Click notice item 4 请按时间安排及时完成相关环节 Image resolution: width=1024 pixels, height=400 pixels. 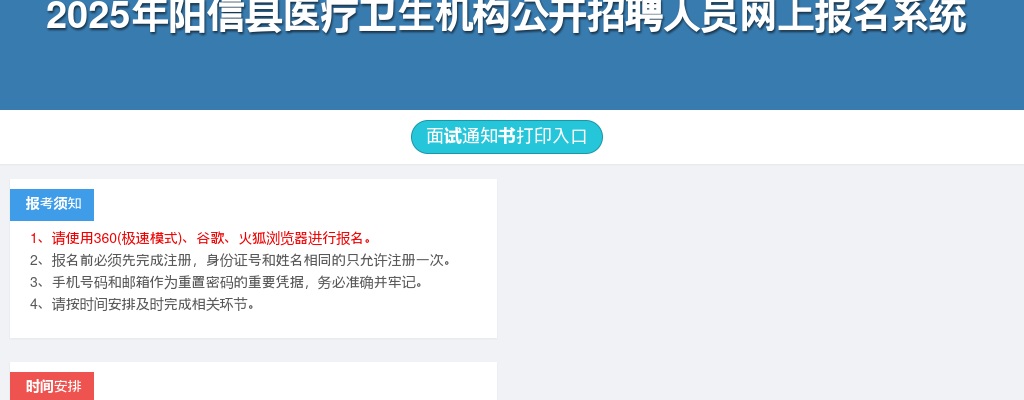(142, 305)
